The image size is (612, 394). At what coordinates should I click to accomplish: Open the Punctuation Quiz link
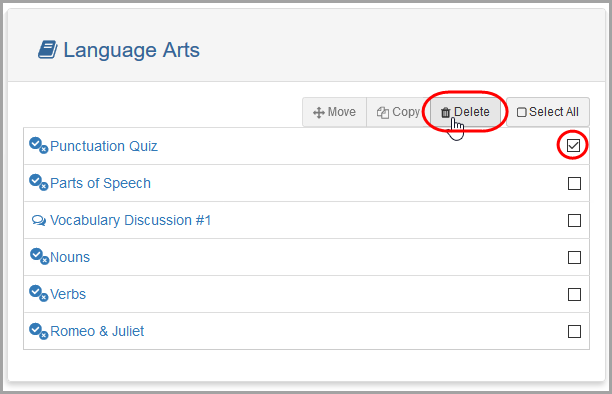[104, 146]
